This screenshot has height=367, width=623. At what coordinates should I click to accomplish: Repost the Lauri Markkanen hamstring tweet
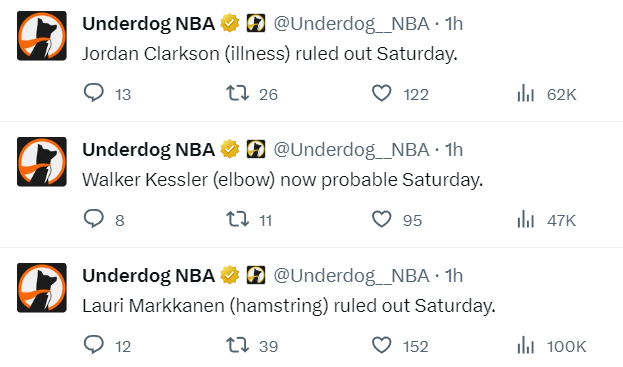238,345
